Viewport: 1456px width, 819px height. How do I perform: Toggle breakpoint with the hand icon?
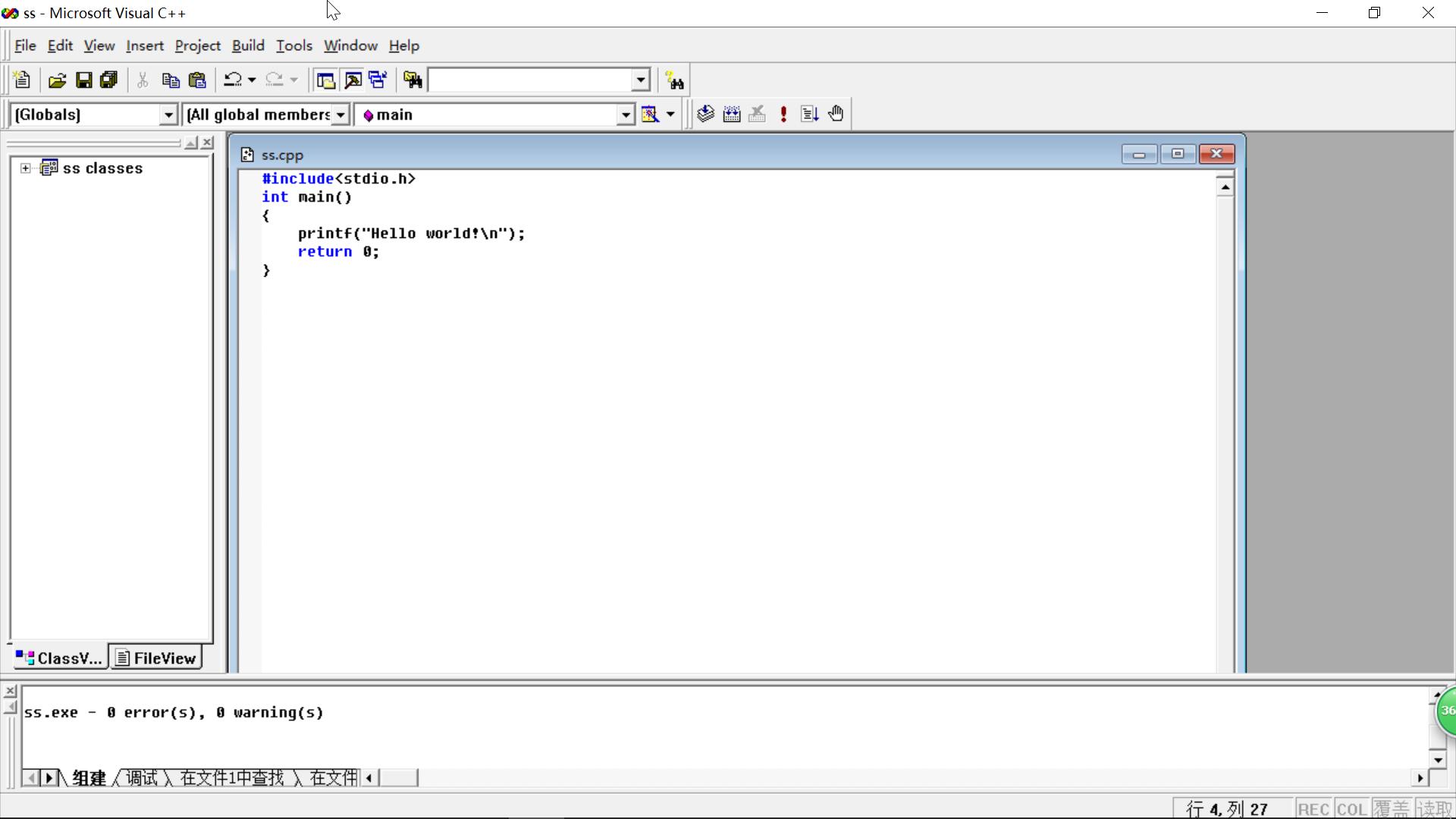(x=836, y=115)
